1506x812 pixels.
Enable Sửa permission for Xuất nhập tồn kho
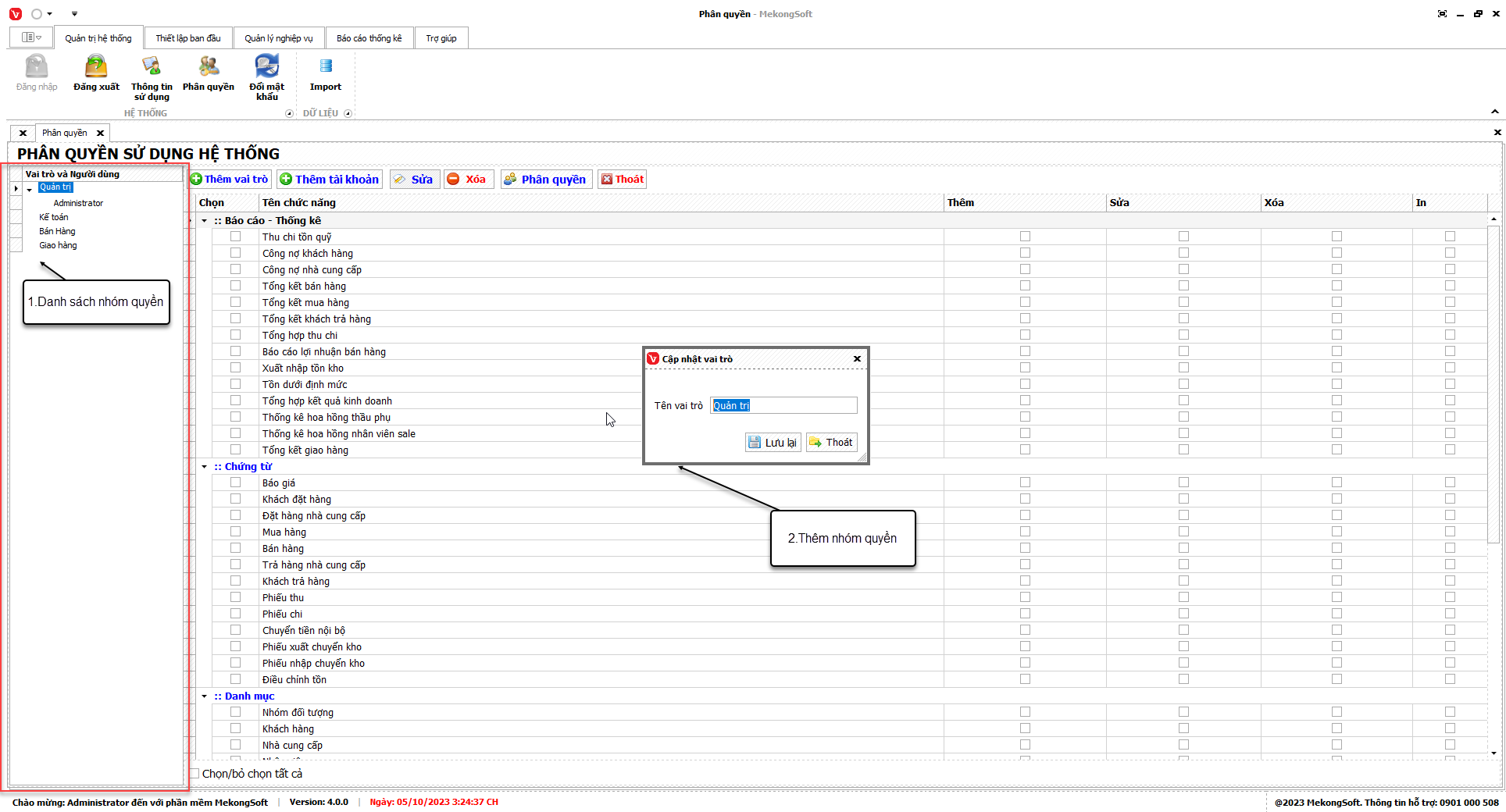click(1183, 368)
